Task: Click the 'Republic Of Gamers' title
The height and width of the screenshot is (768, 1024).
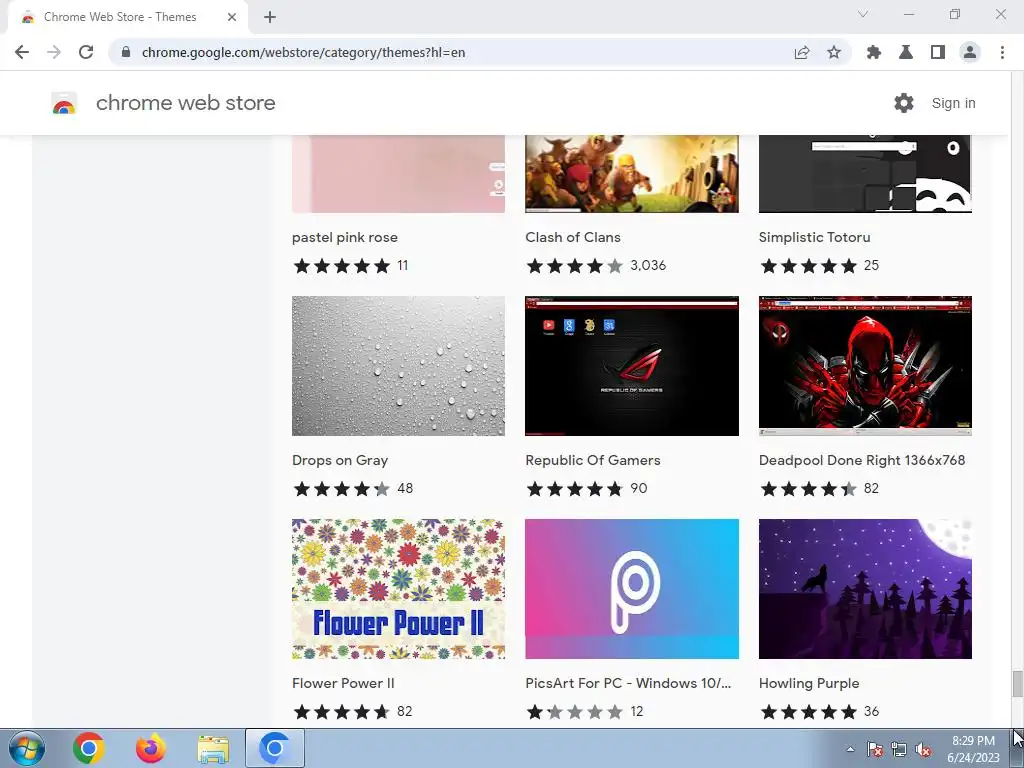Action: (x=592, y=460)
